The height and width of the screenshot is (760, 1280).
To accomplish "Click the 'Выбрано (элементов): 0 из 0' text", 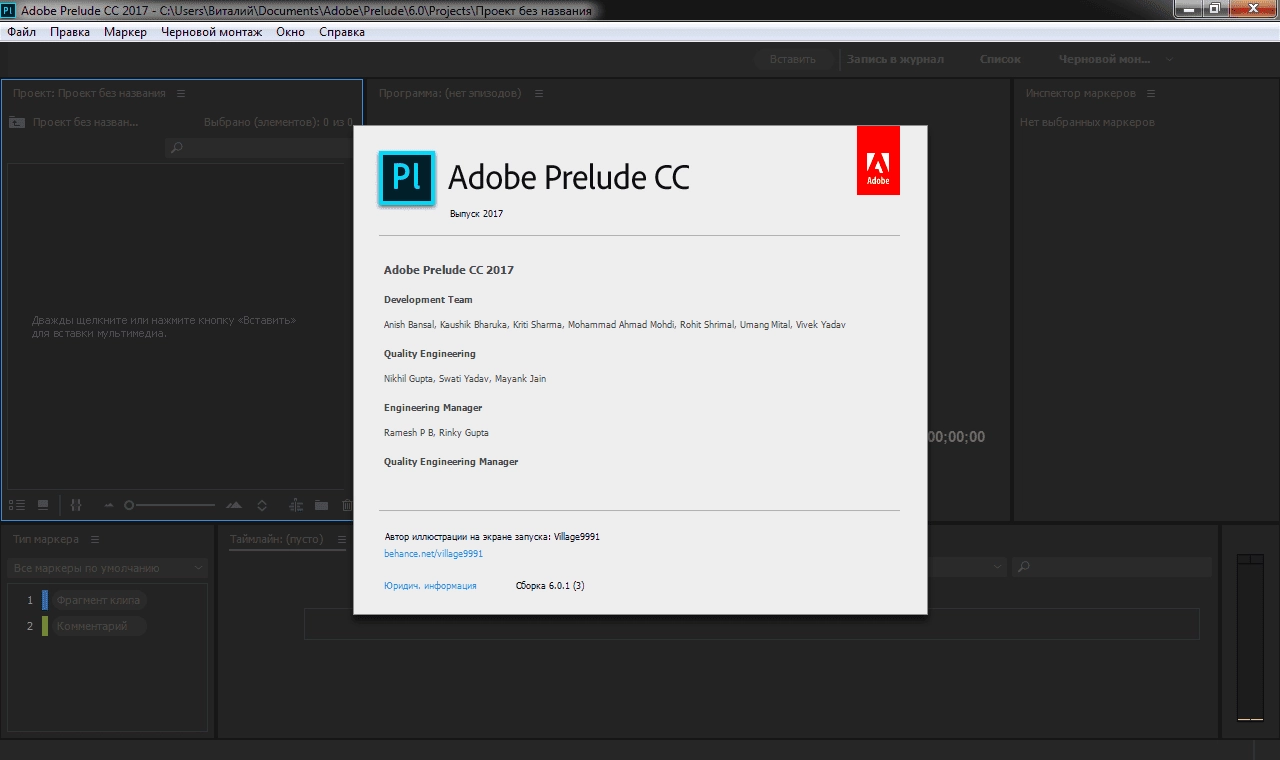I will (x=278, y=122).
